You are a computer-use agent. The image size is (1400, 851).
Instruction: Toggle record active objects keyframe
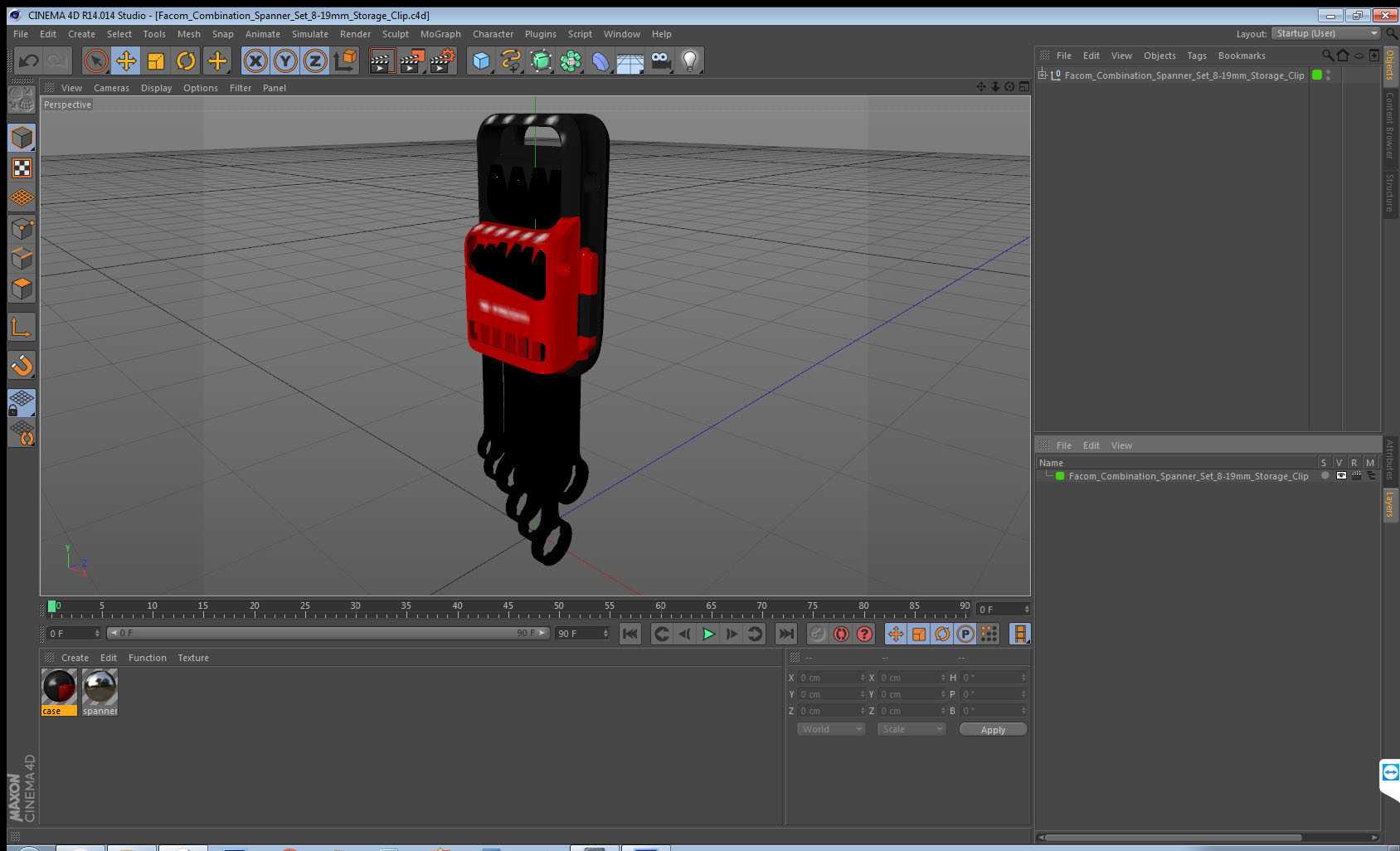[x=818, y=635]
